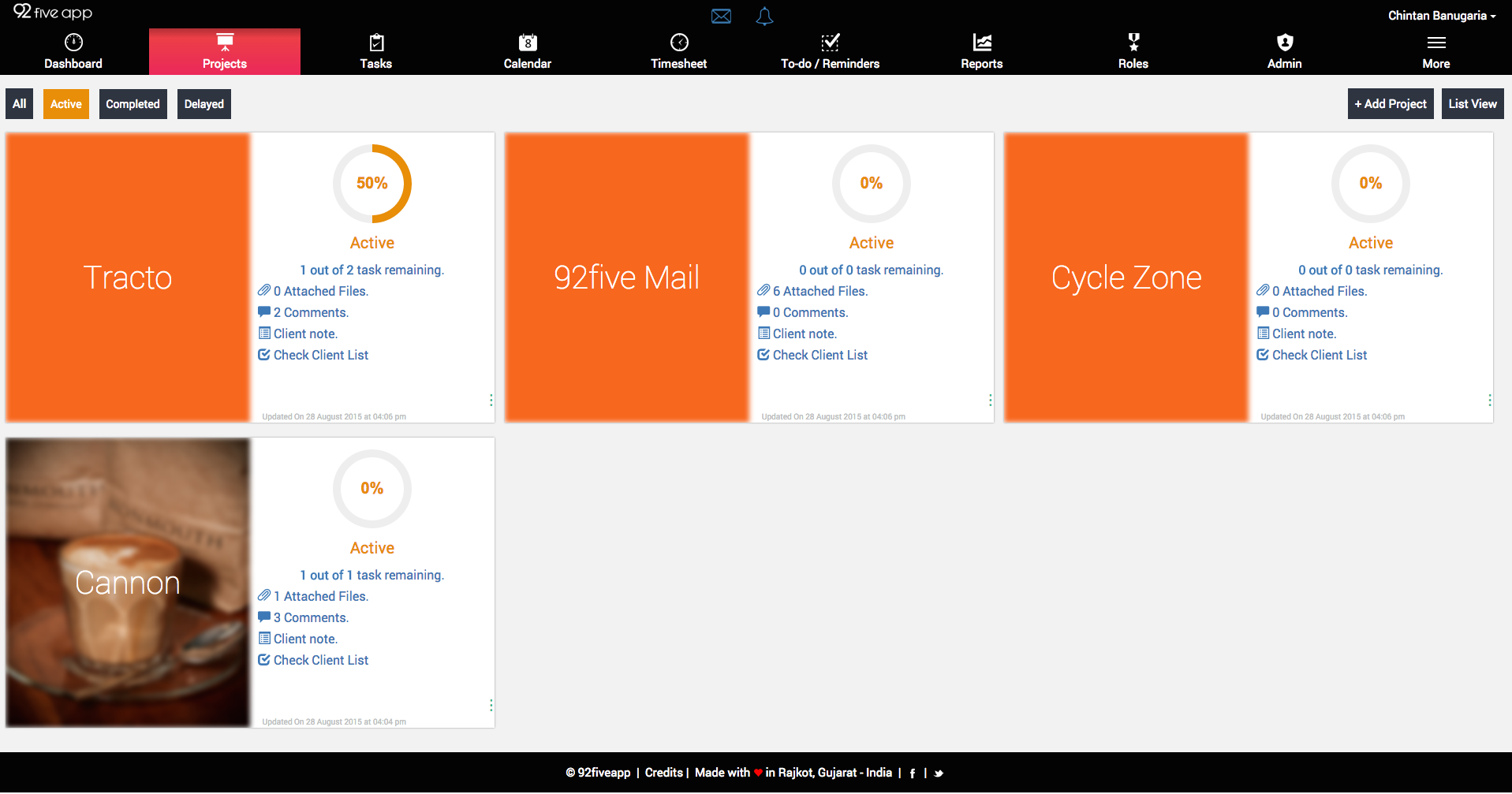Filter by Delayed projects
Screen dimensions: 1512x794
[204, 104]
